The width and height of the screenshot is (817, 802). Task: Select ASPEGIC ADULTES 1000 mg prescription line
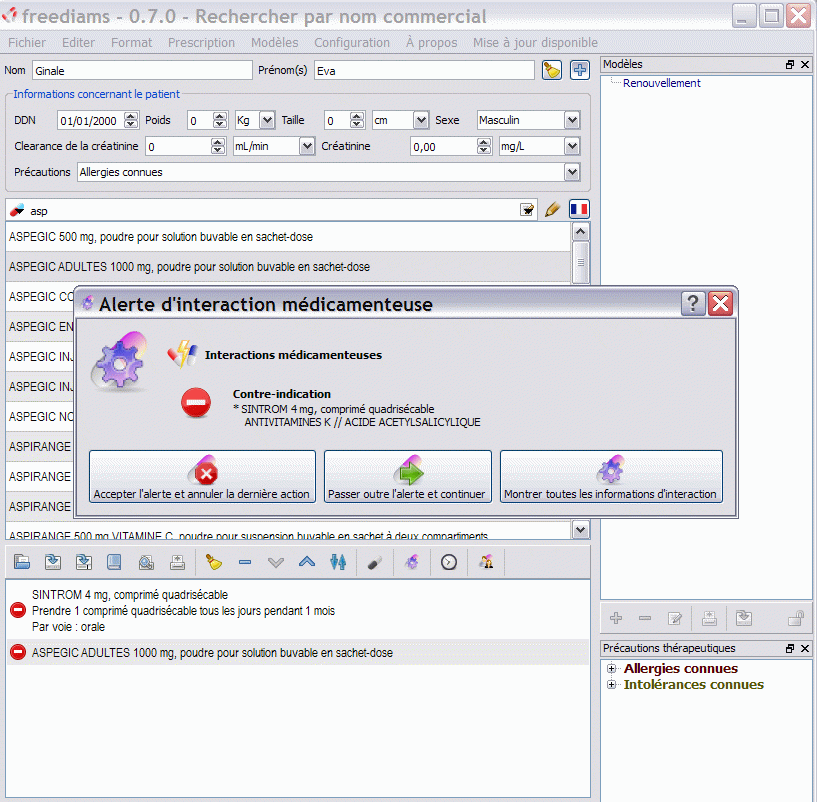(298, 653)
